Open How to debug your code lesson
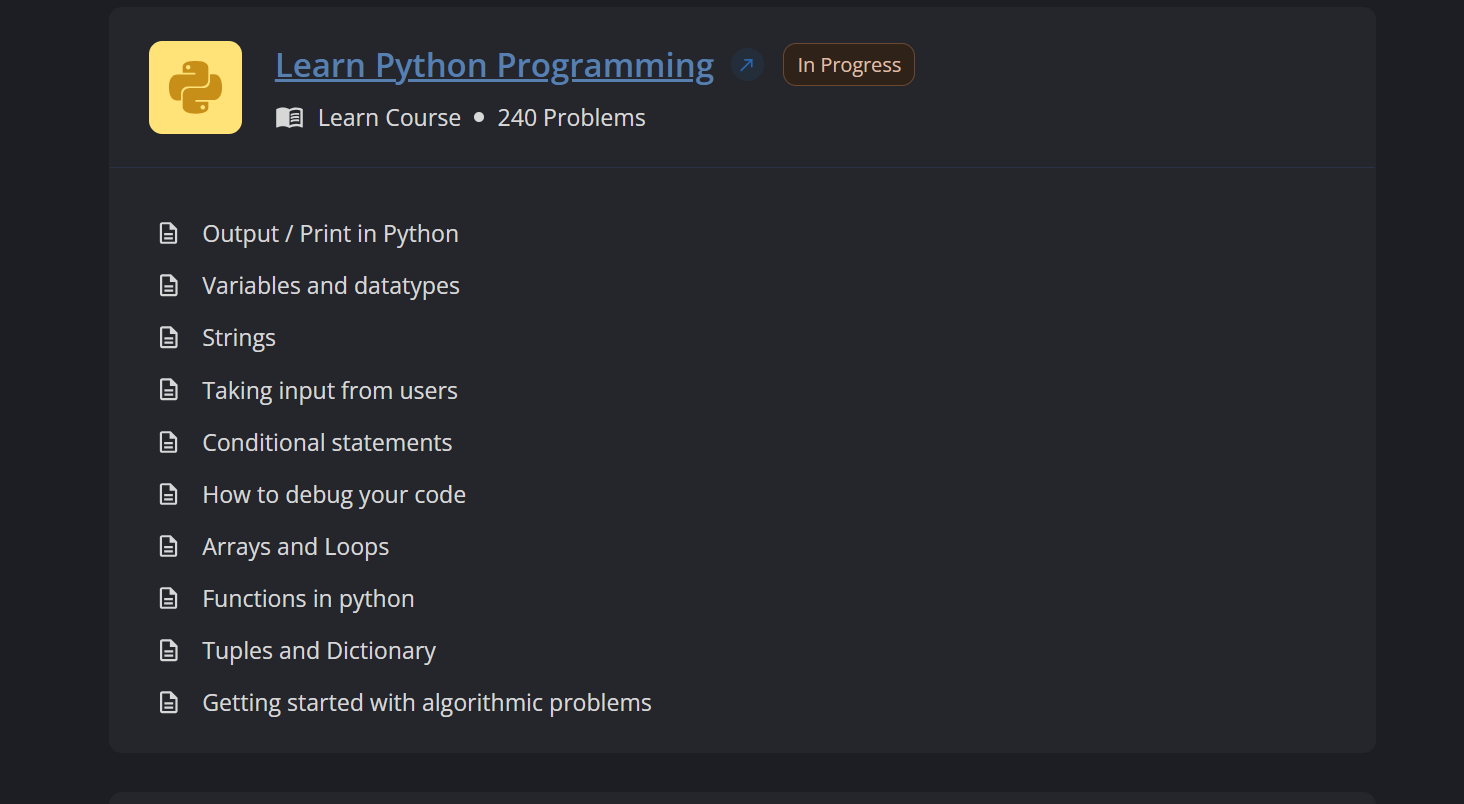The width and height of the screenshot is (1464, 804). [334, 494]
